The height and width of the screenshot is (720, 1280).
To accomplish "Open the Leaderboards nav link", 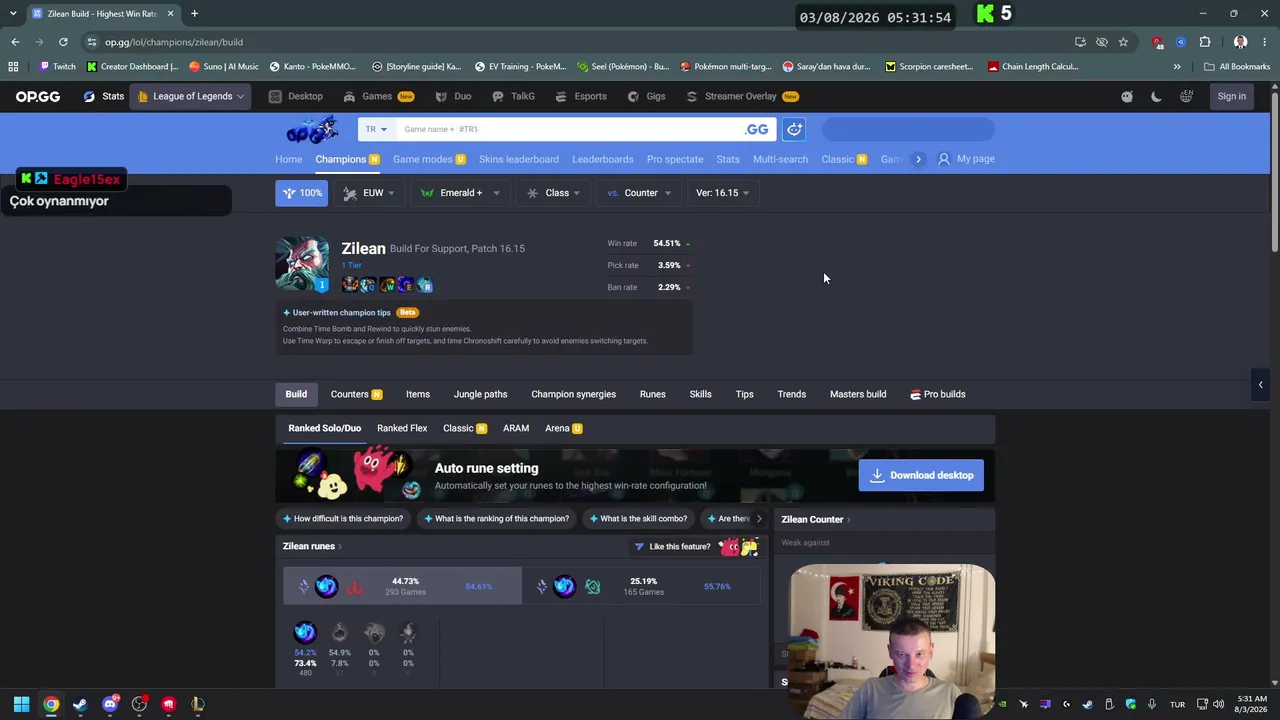I will pos(602,159).
